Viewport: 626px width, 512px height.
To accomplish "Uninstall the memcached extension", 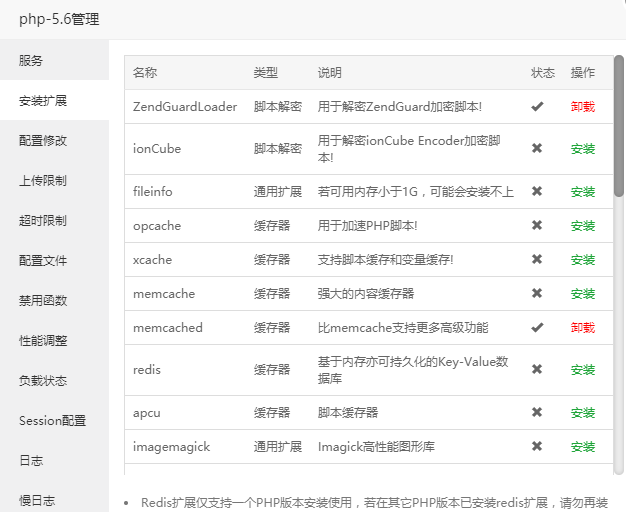I will pyautogui.click(x=582, y=328).
